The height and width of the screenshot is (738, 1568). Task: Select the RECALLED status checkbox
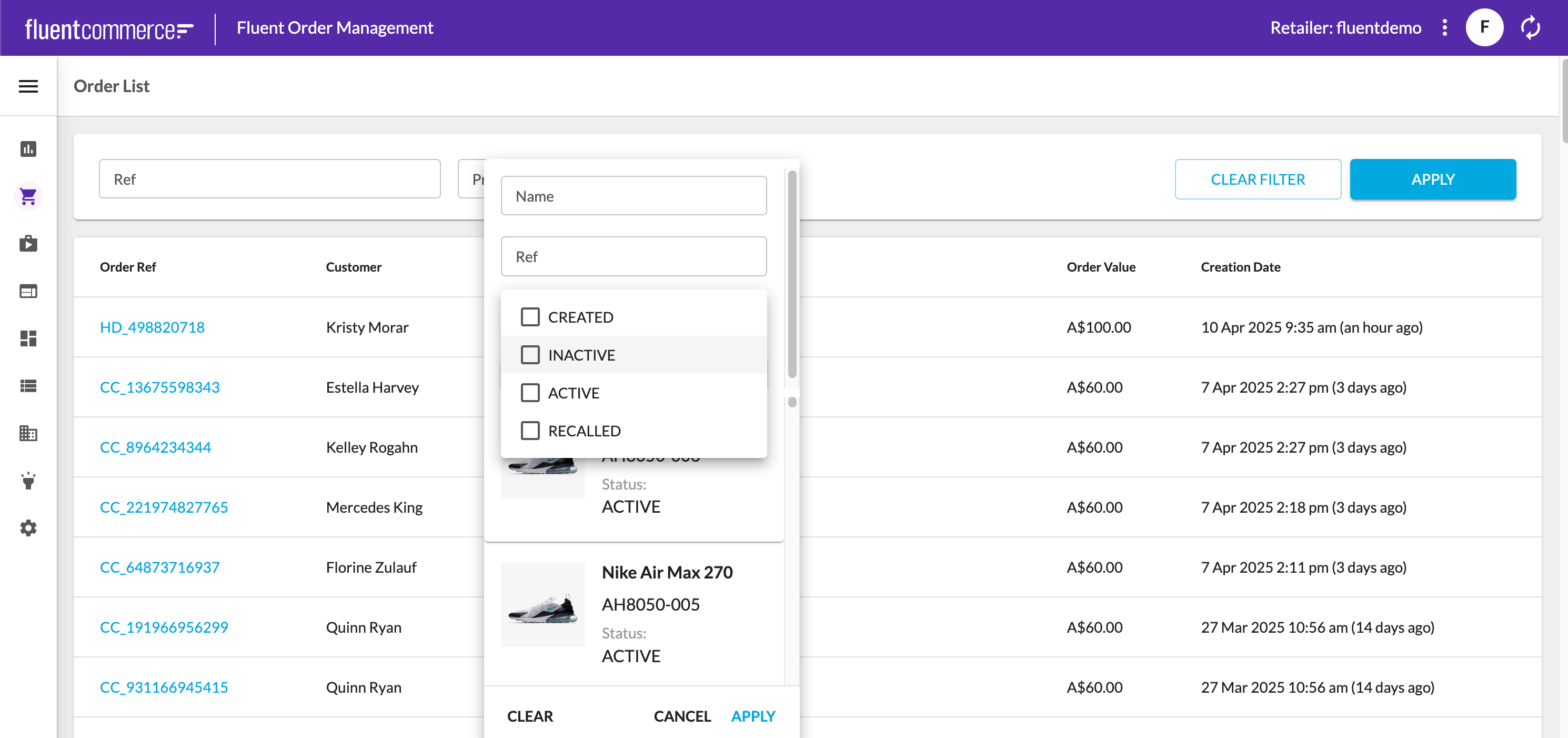coord(529,430)
